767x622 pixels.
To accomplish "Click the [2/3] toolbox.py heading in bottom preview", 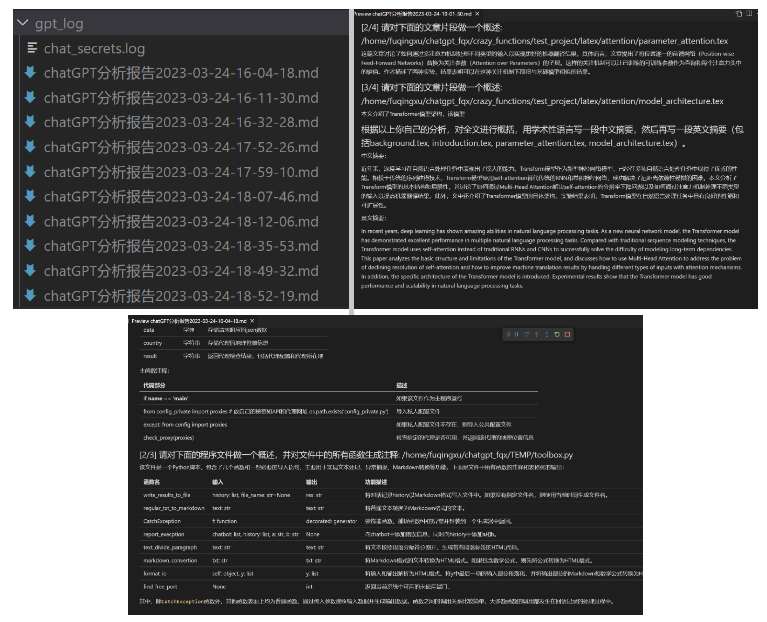I will (x=356, y=455).
